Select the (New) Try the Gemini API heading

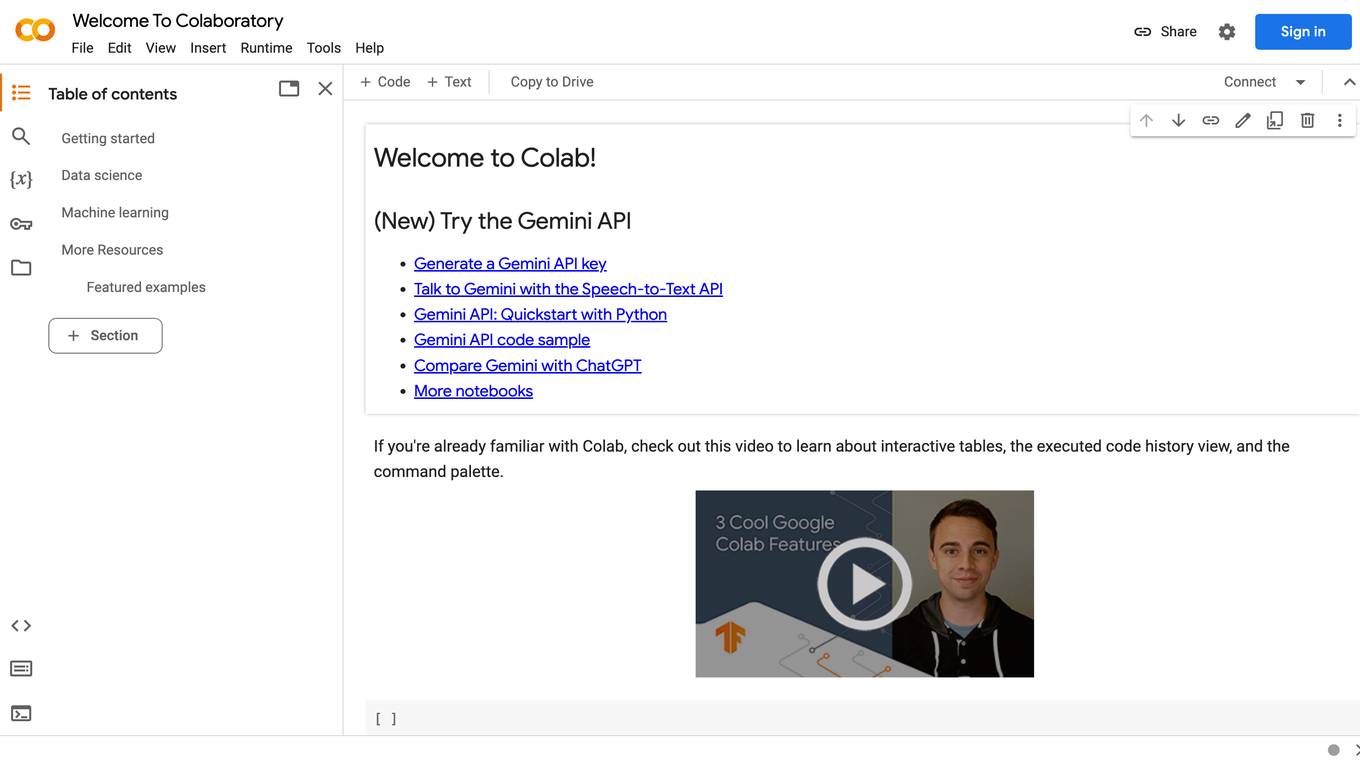click(503, 221)
